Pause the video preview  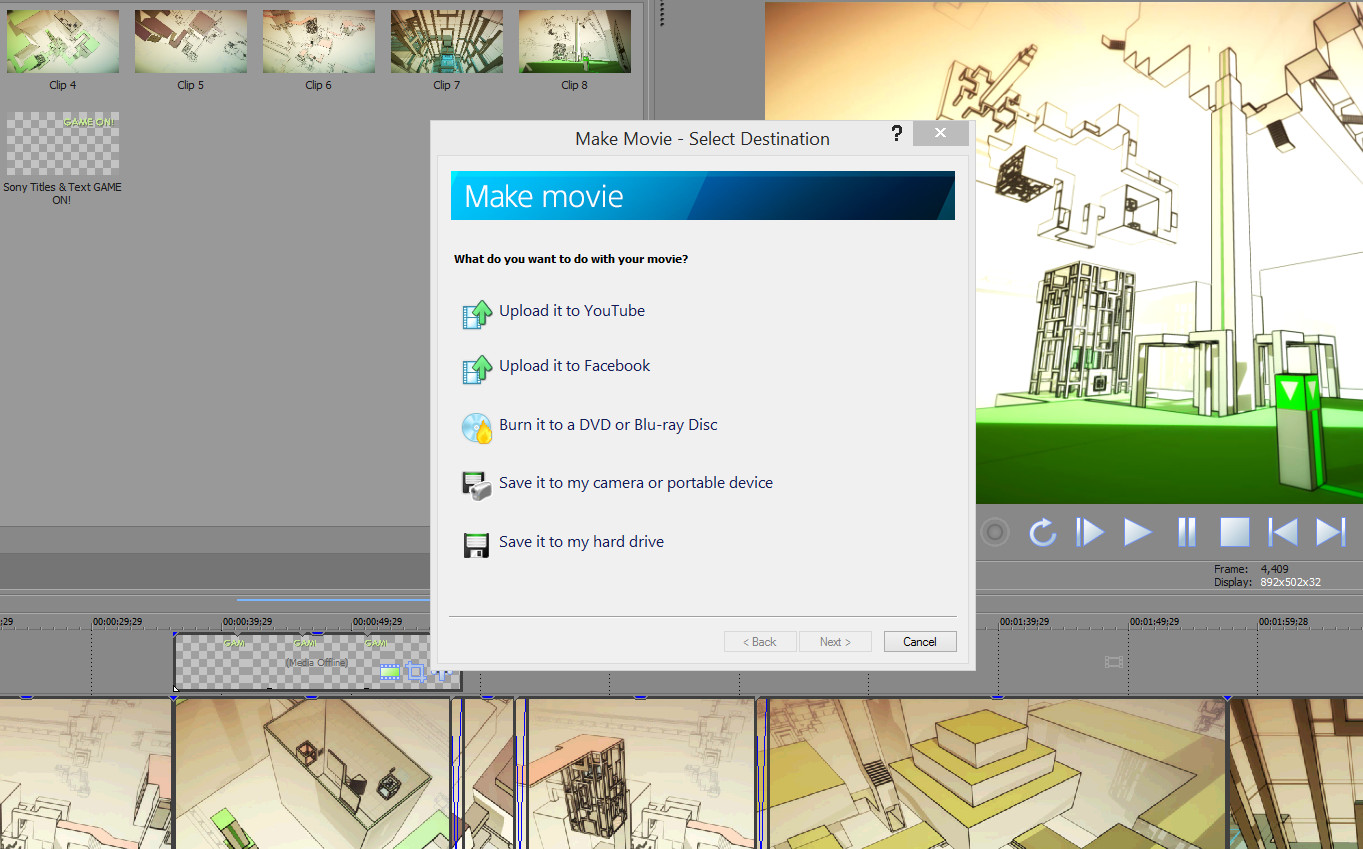click(1186, 532)
